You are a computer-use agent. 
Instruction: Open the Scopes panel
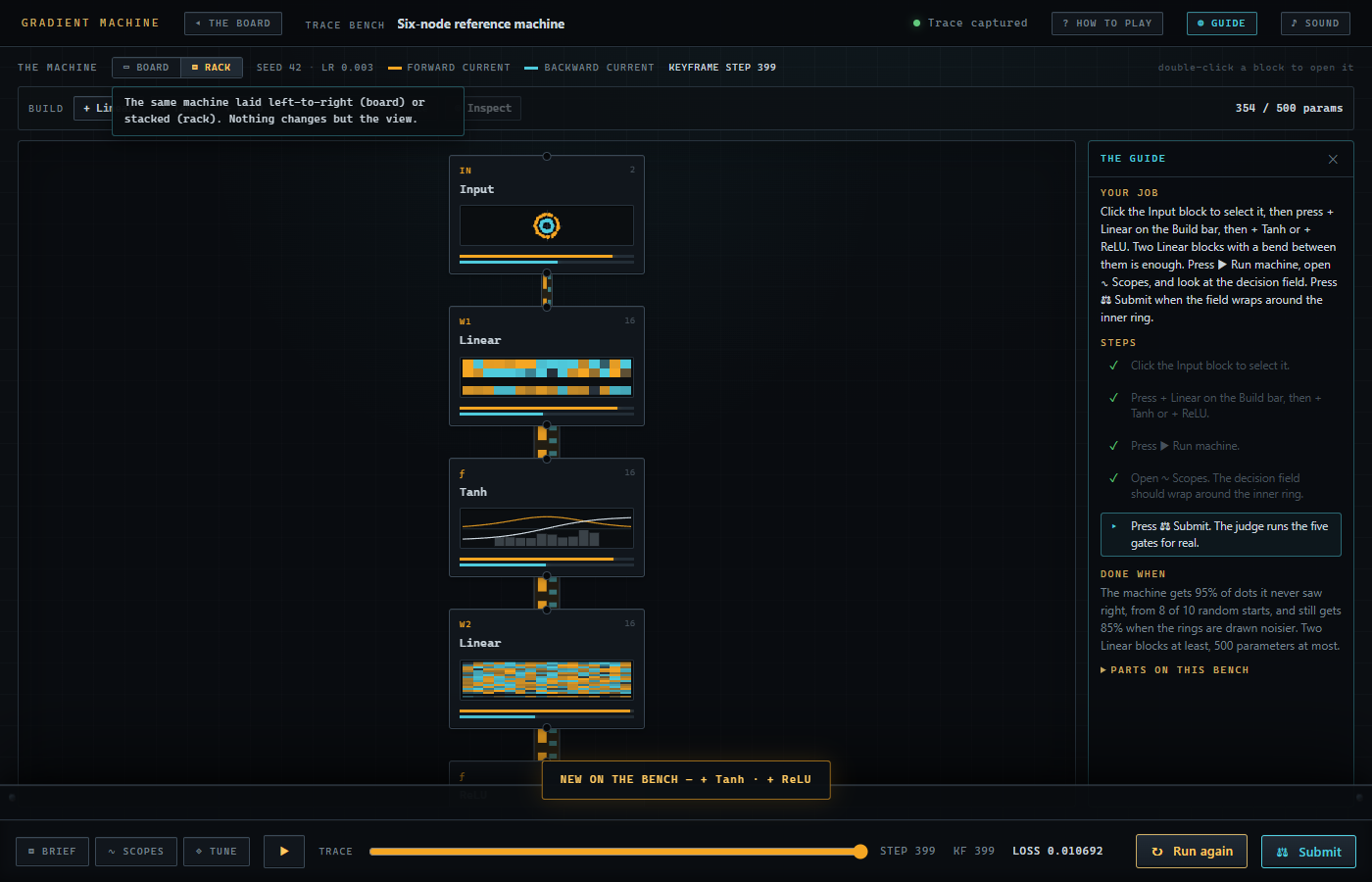tap(136, 852)
